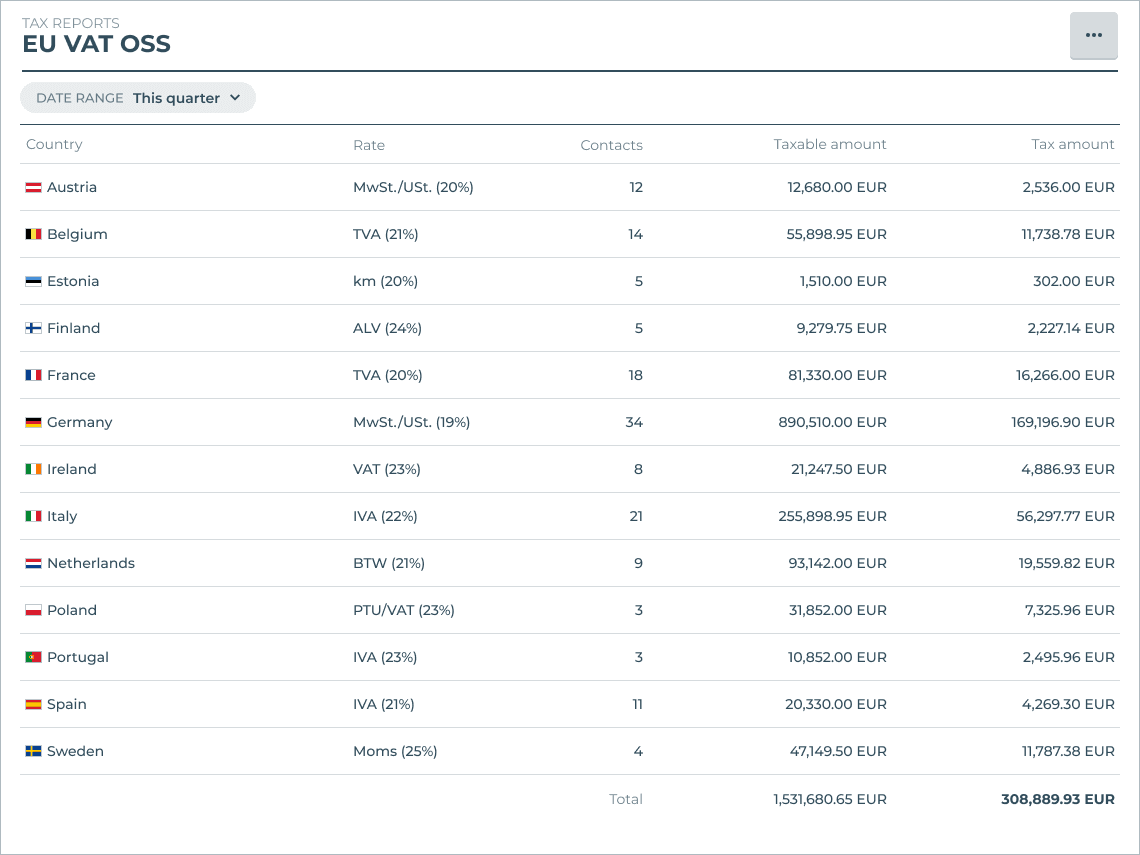1140x855 pixels.
Task: Click Estonia's km (20%) rate
Action: pos(385,281)
